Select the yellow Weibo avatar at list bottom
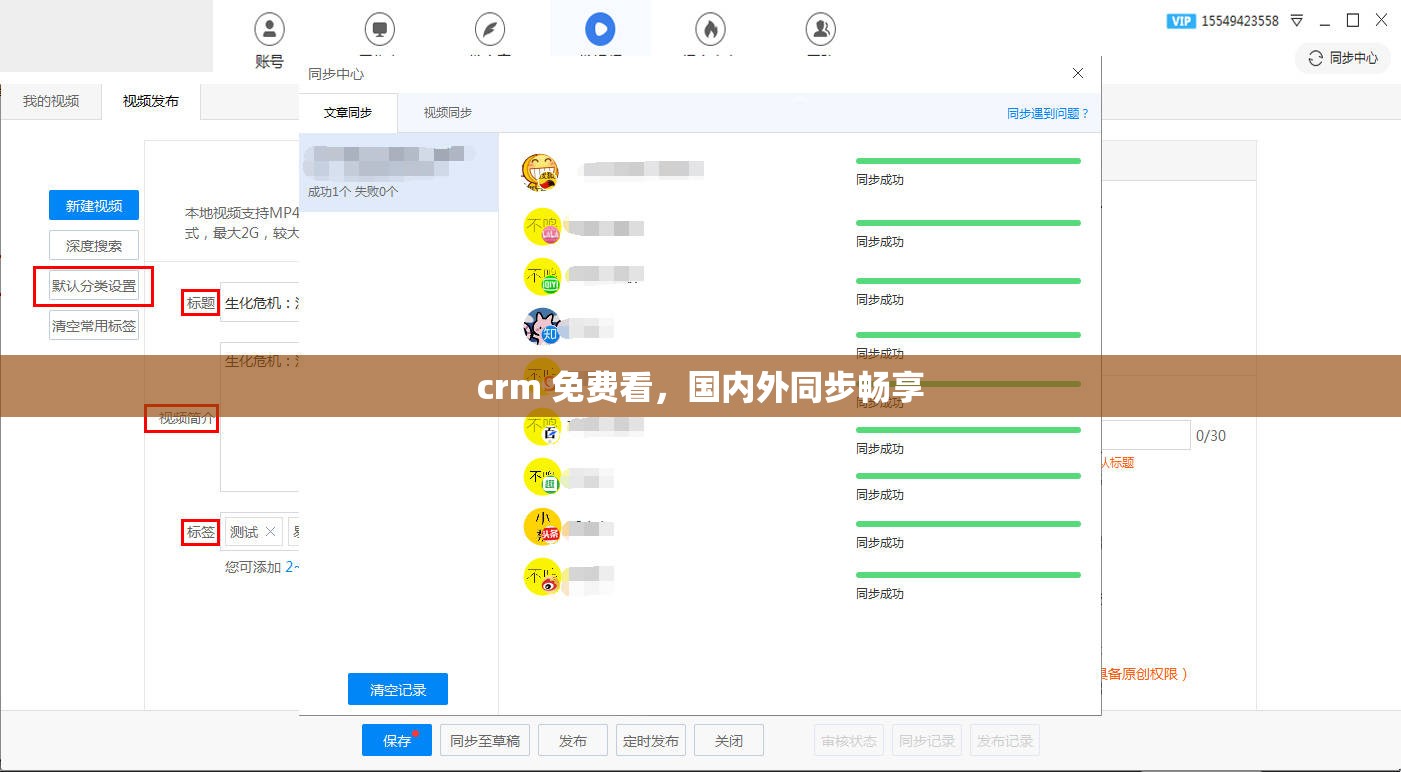The height and width of the screenshot is (772, 1401). pos(541,577)
